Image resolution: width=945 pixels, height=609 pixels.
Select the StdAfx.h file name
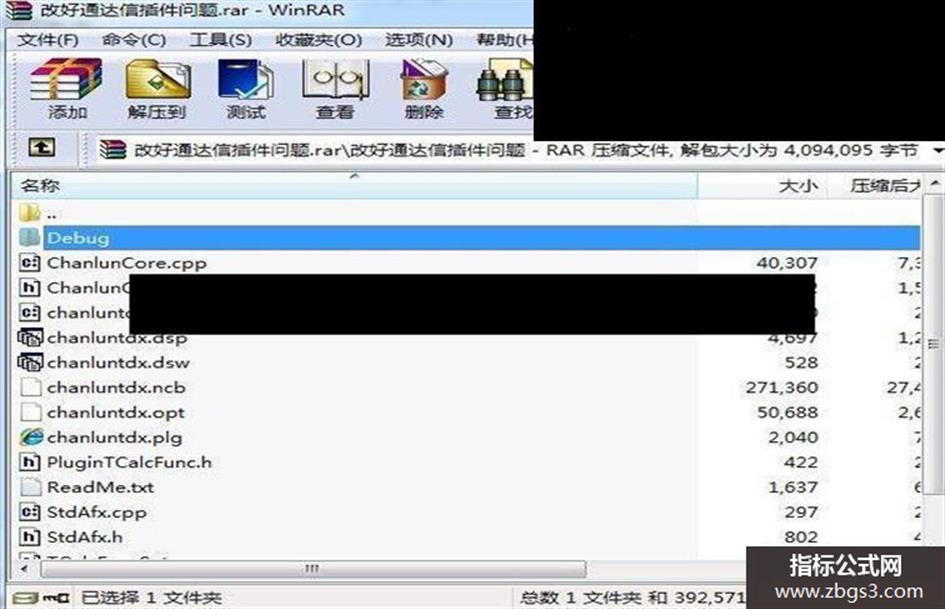pyautogui.click(x=84, y=537)
